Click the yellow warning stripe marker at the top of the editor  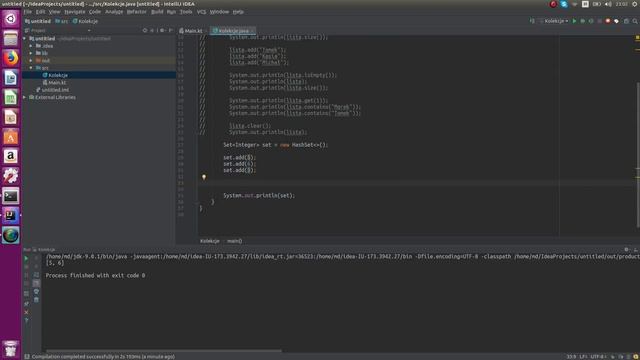(x=638, y=38)
